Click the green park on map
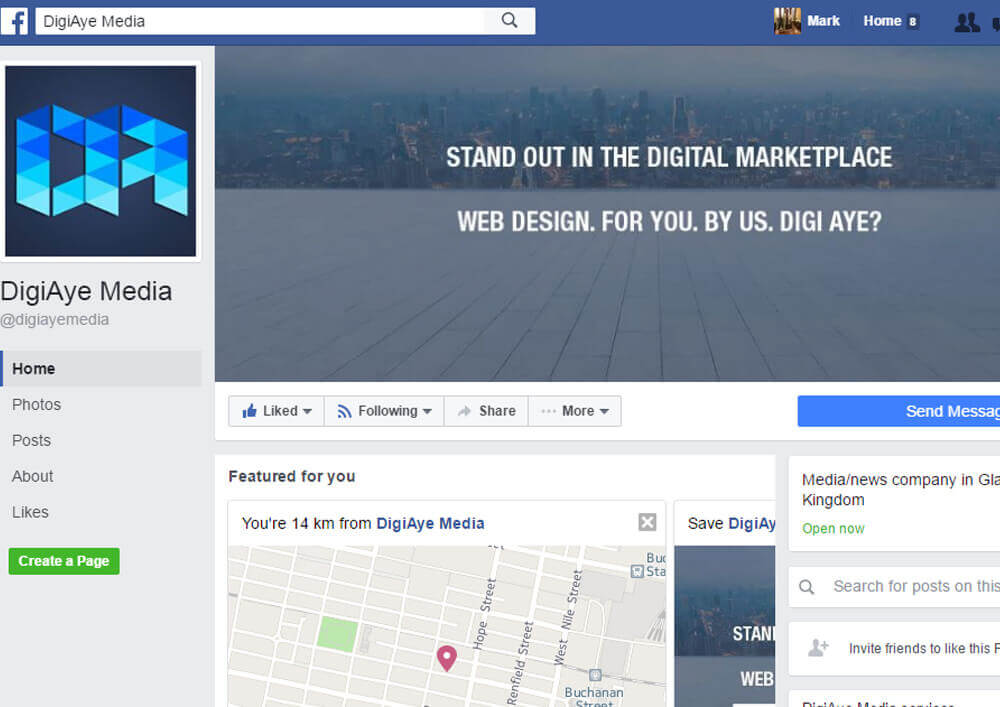The image size is (1000, 707). pos(337,634)
